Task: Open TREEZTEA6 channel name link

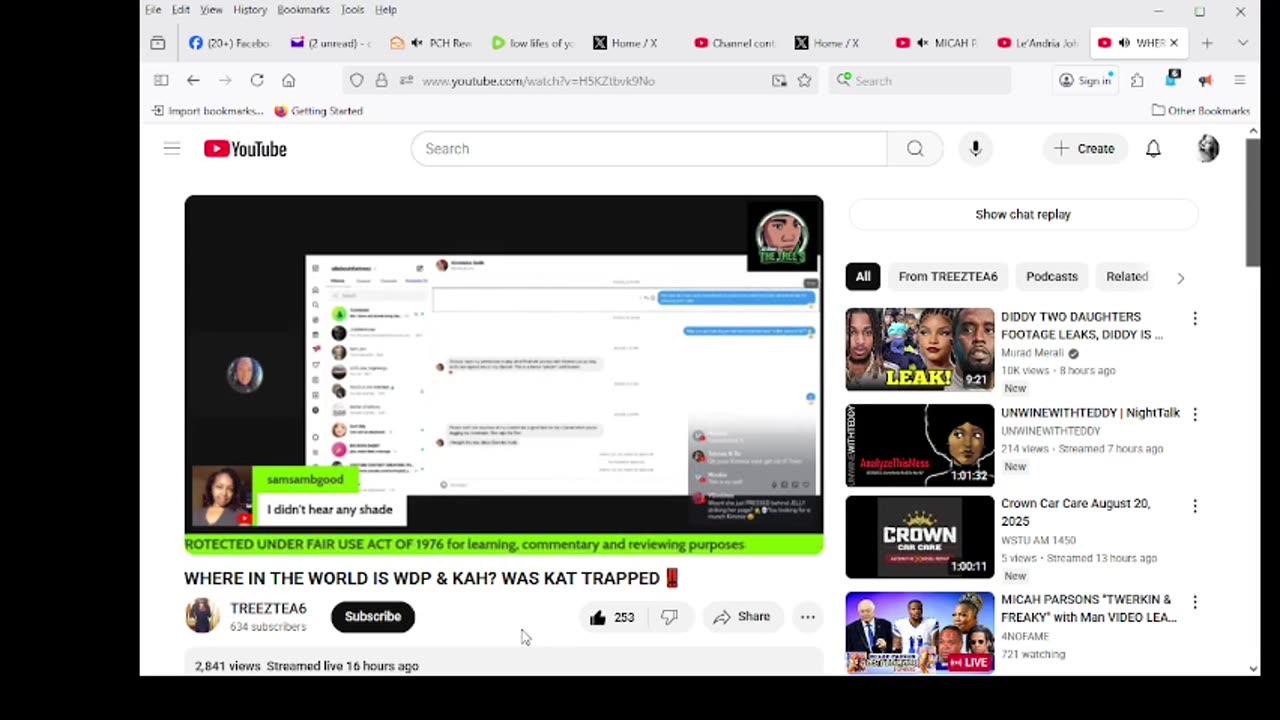Action: (x=268, y=608)
